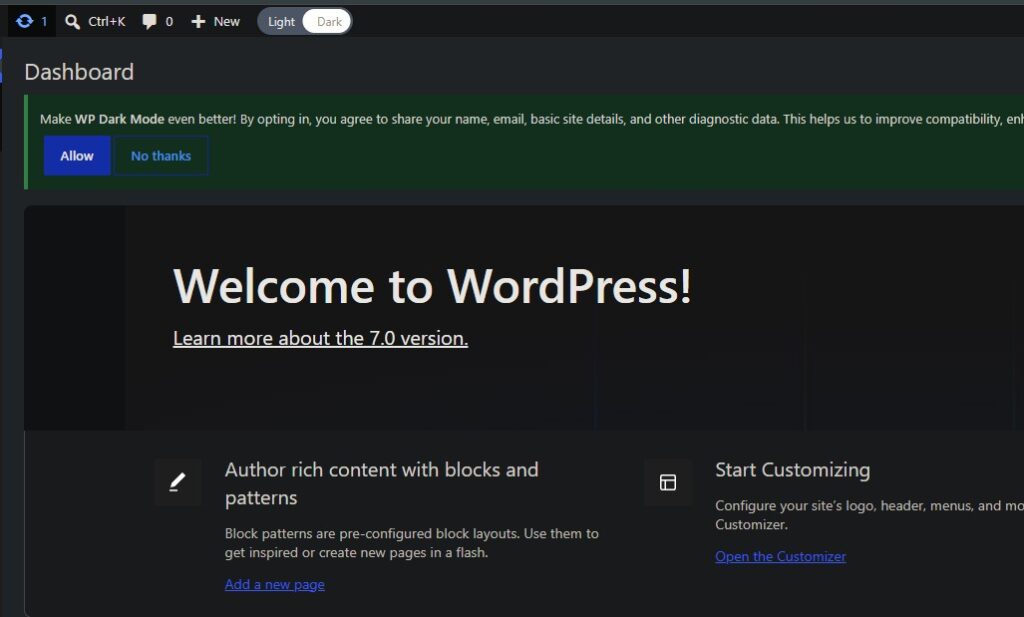
Task: Open the search Ctrl+K command palette
Action: tap(95, 22)
